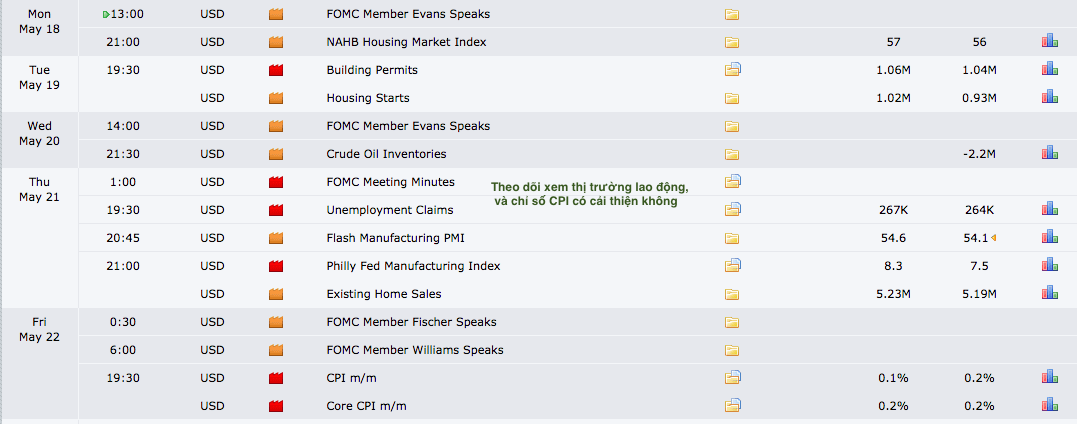This screenshot has height=424, width=1077.
Task: Show the graph for Existing Home Sales
Action: pos(1049,294)
